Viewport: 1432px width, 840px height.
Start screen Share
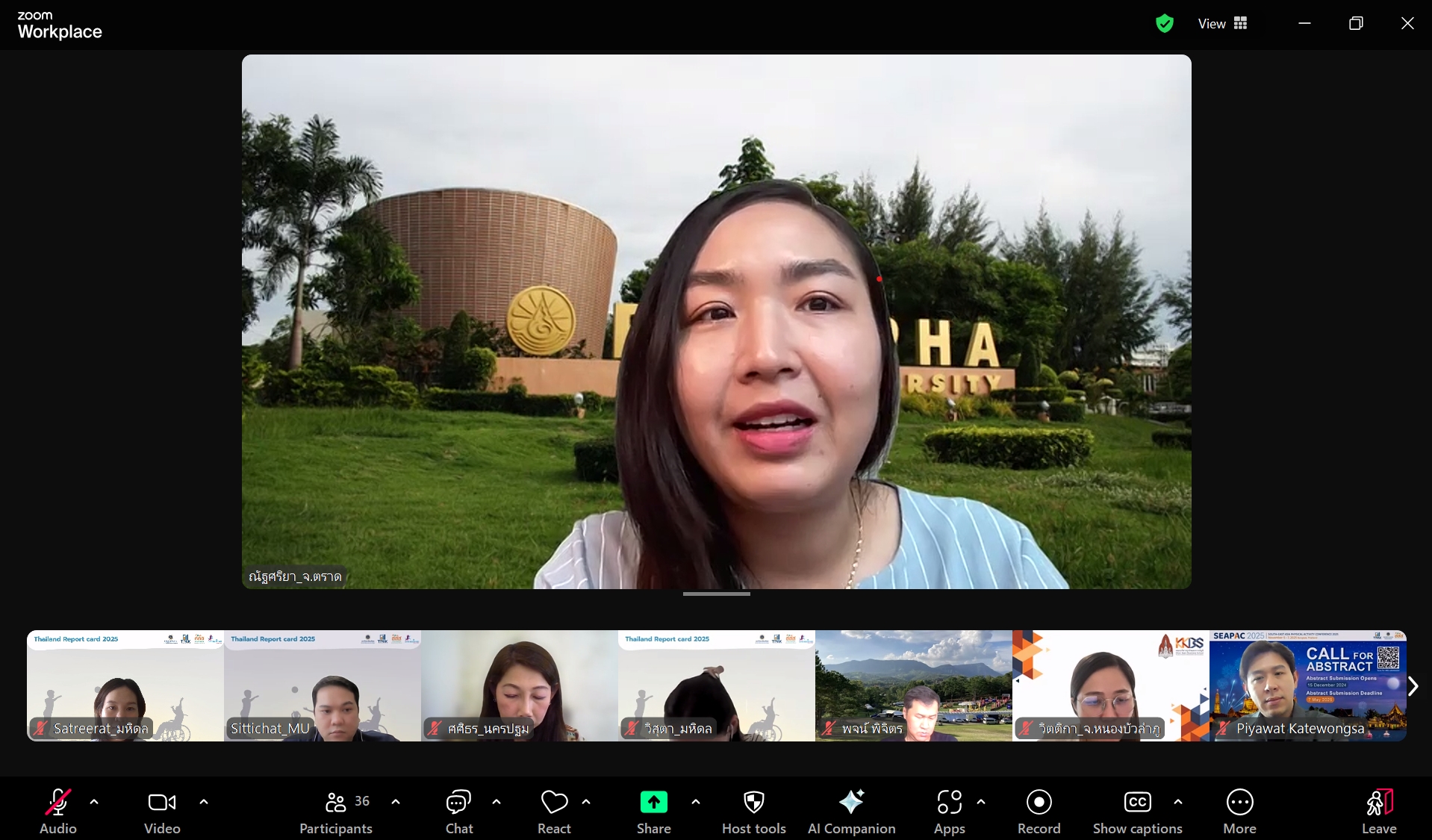653,811
